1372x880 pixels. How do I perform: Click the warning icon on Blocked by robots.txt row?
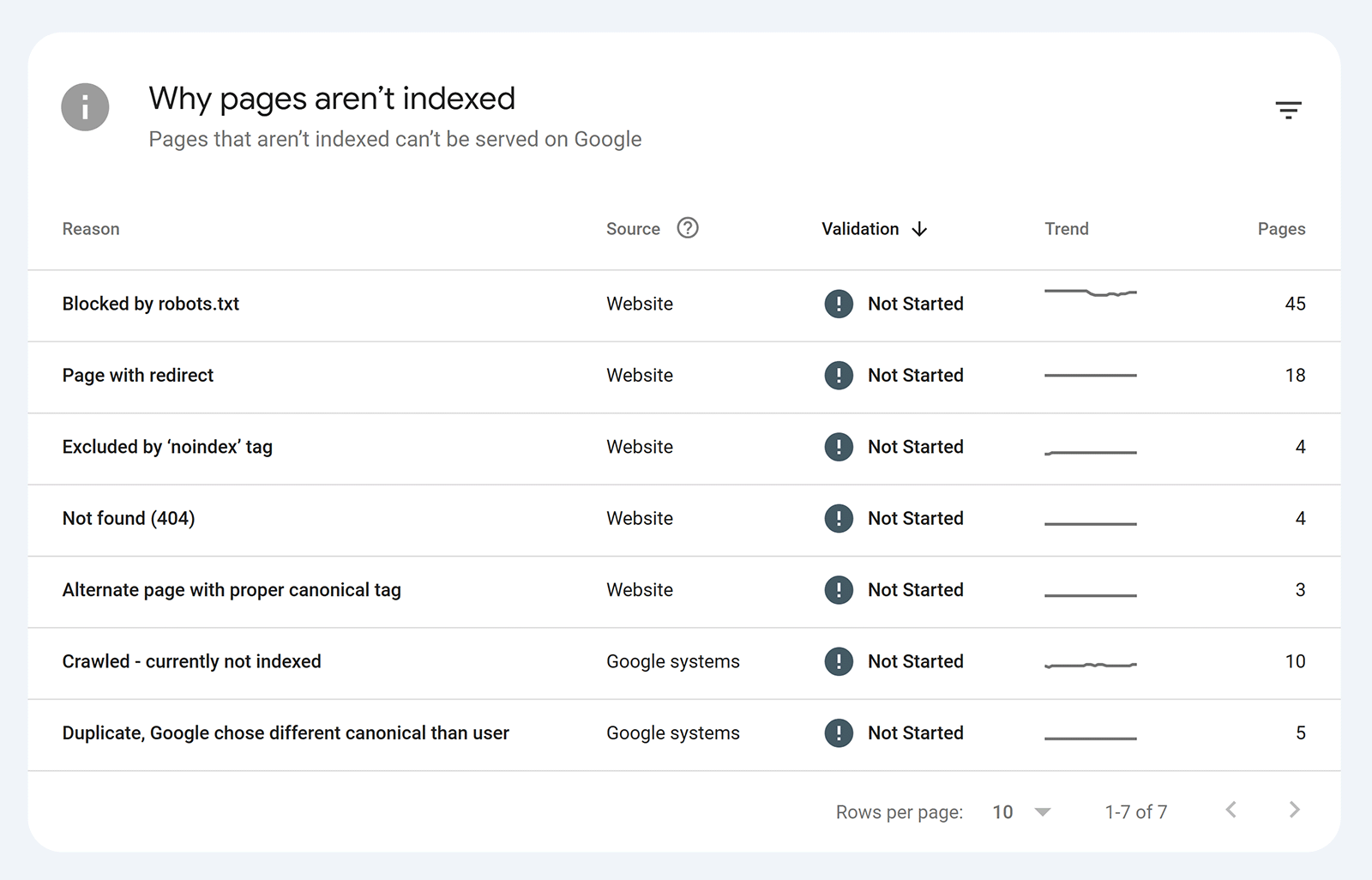(839, 304)
